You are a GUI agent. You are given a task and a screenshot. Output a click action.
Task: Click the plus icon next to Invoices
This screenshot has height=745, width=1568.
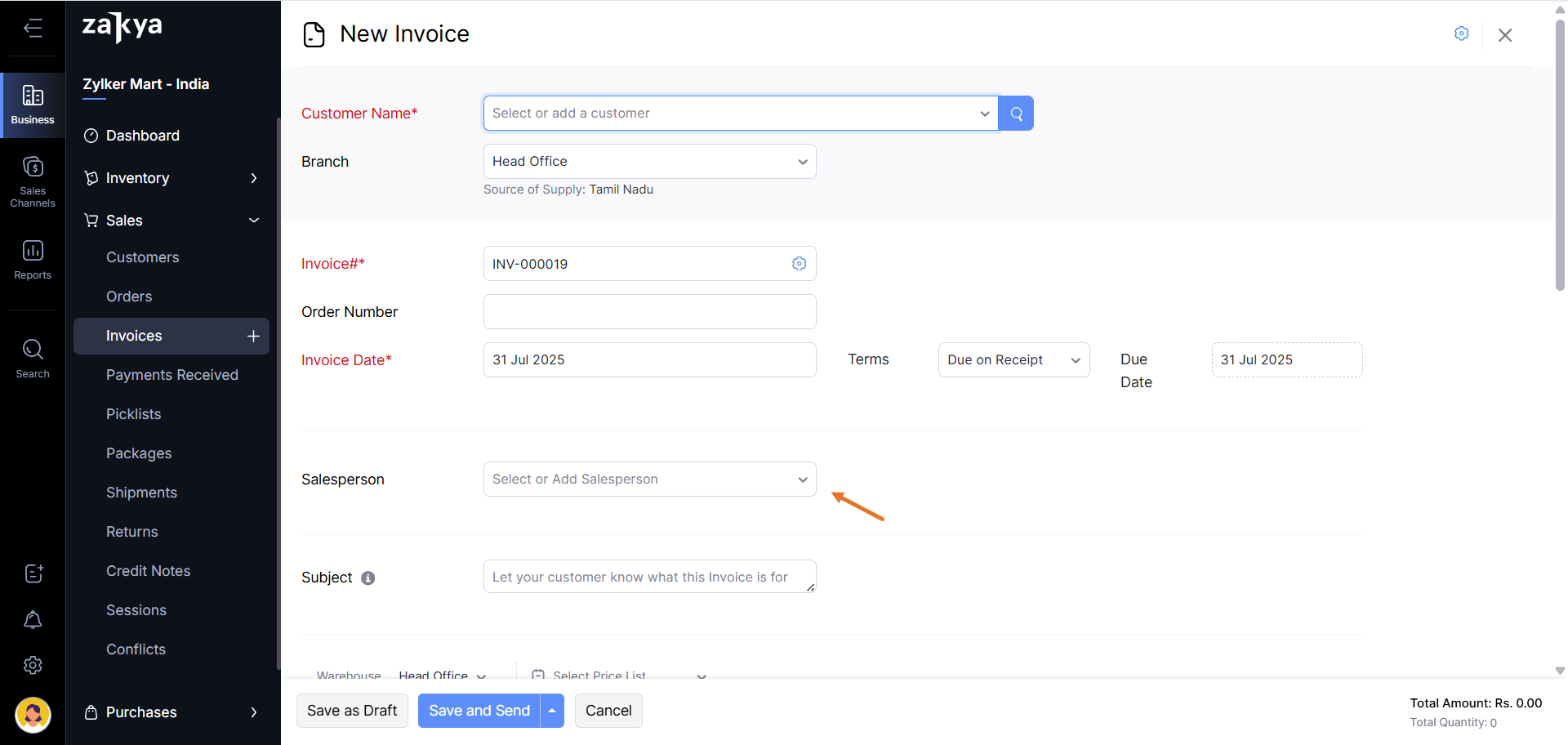point(253,337)
